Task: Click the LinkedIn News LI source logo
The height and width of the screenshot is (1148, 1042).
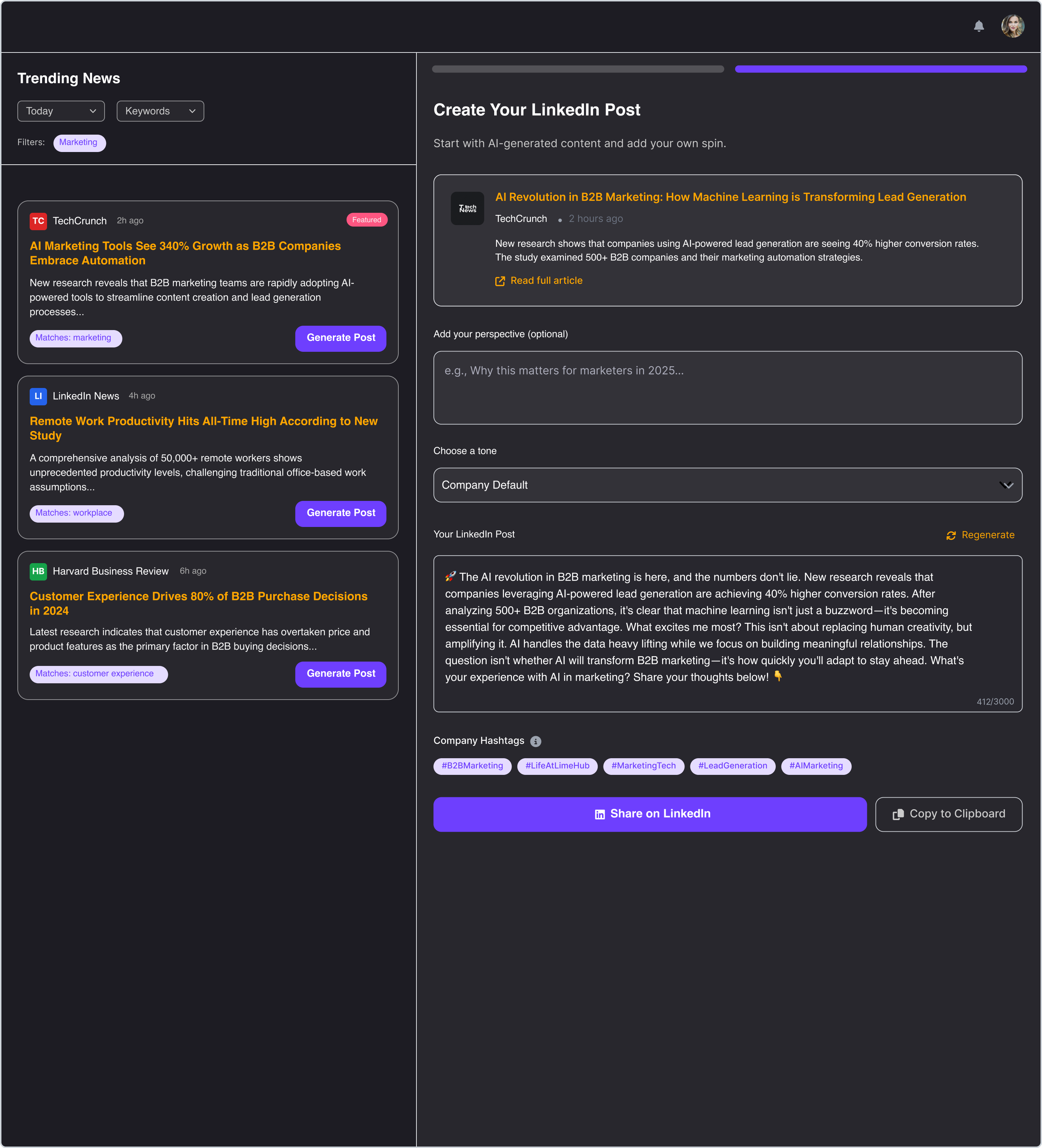Action: (x=38, y=396)
